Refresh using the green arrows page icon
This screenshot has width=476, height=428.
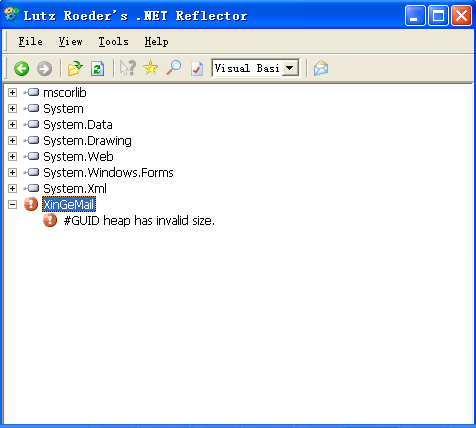tap(97, 68)
